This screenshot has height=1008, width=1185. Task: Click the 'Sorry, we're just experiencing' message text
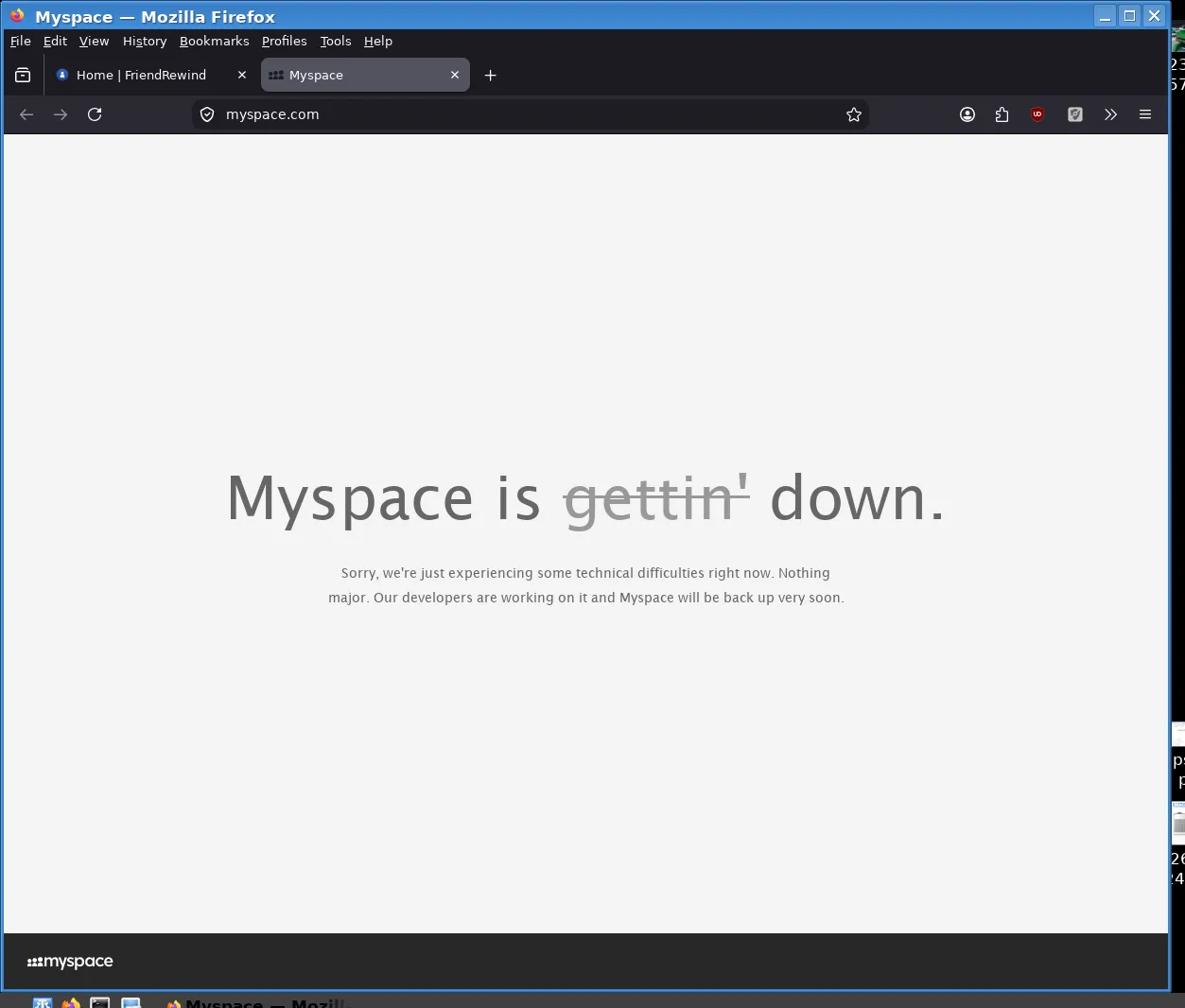click(x=586, y=585)
